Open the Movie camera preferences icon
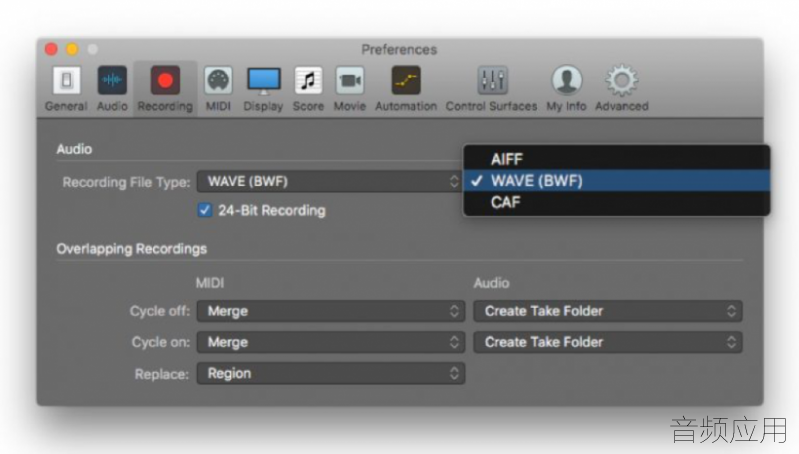799x454 pixels. (350, 81)
